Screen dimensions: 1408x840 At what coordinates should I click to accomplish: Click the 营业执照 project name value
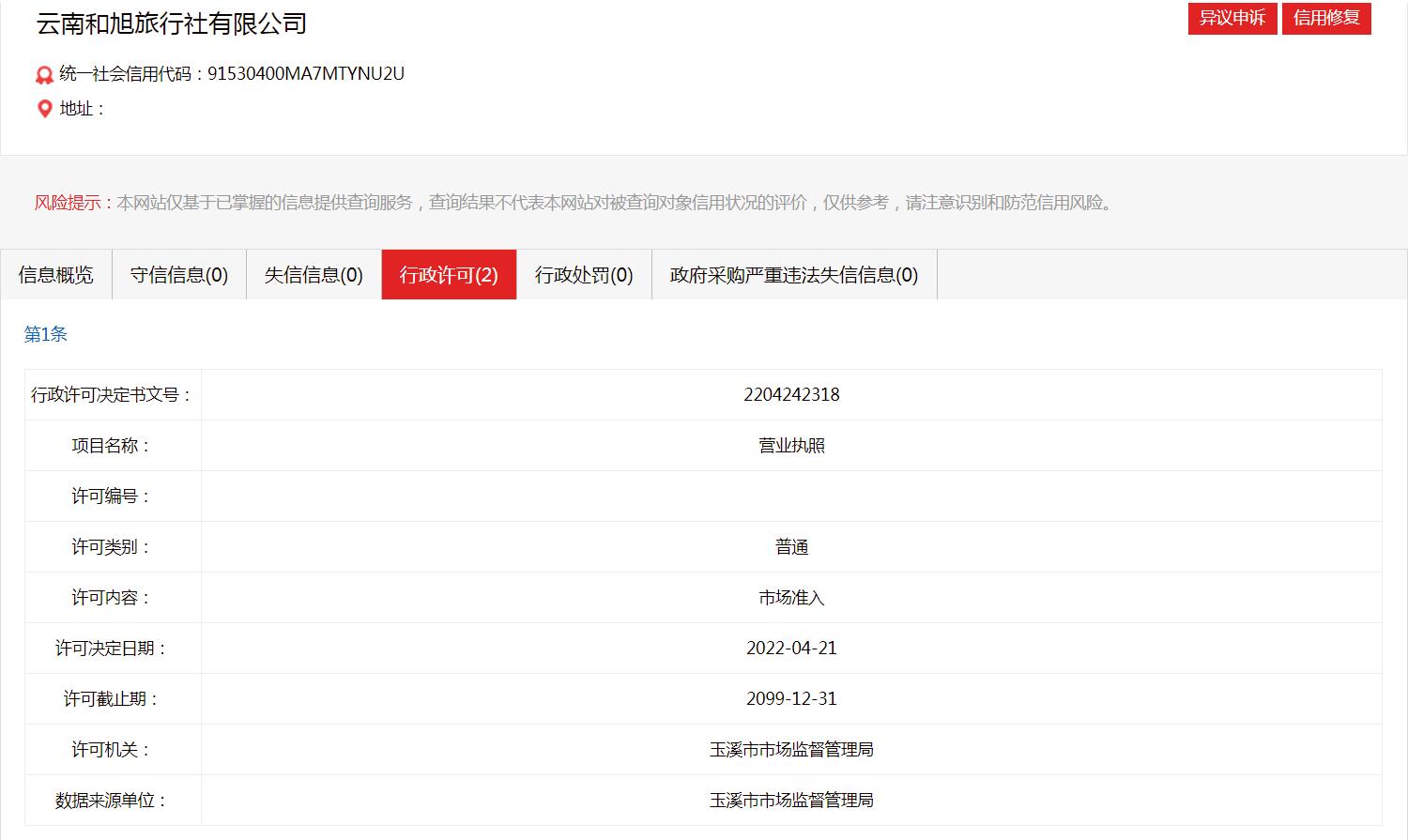[791, 446]
